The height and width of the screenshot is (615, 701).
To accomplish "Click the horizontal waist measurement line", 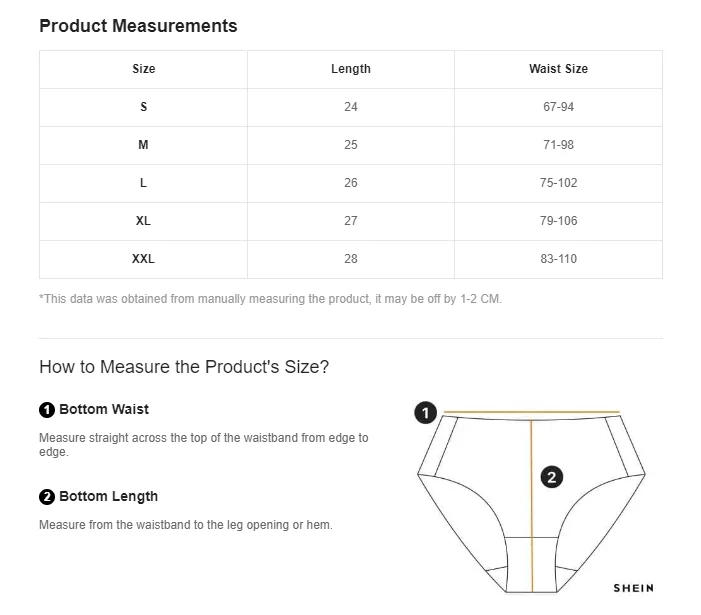I will coord(532,412).
